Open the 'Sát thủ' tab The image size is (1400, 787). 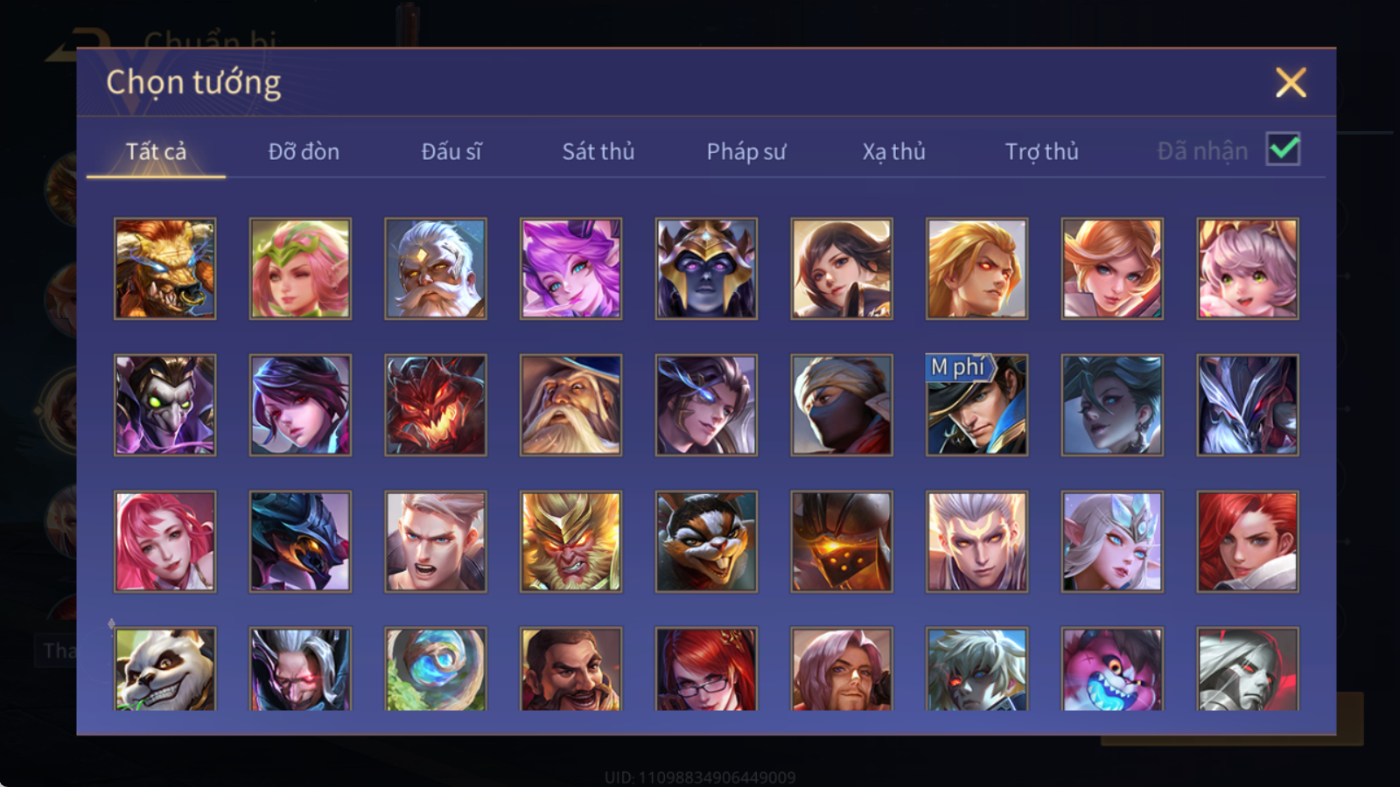598,151
